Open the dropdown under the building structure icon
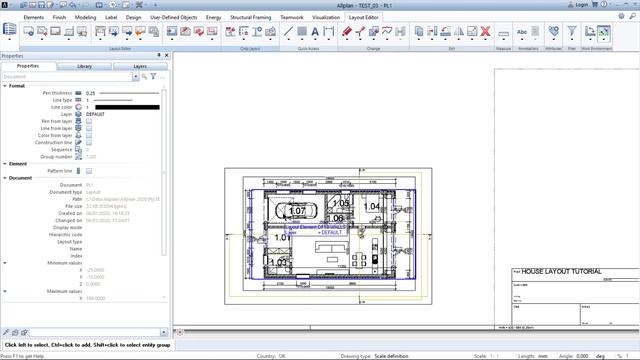Screen dimensions: 640x360 pyautogui.click(x=9, y=39)
